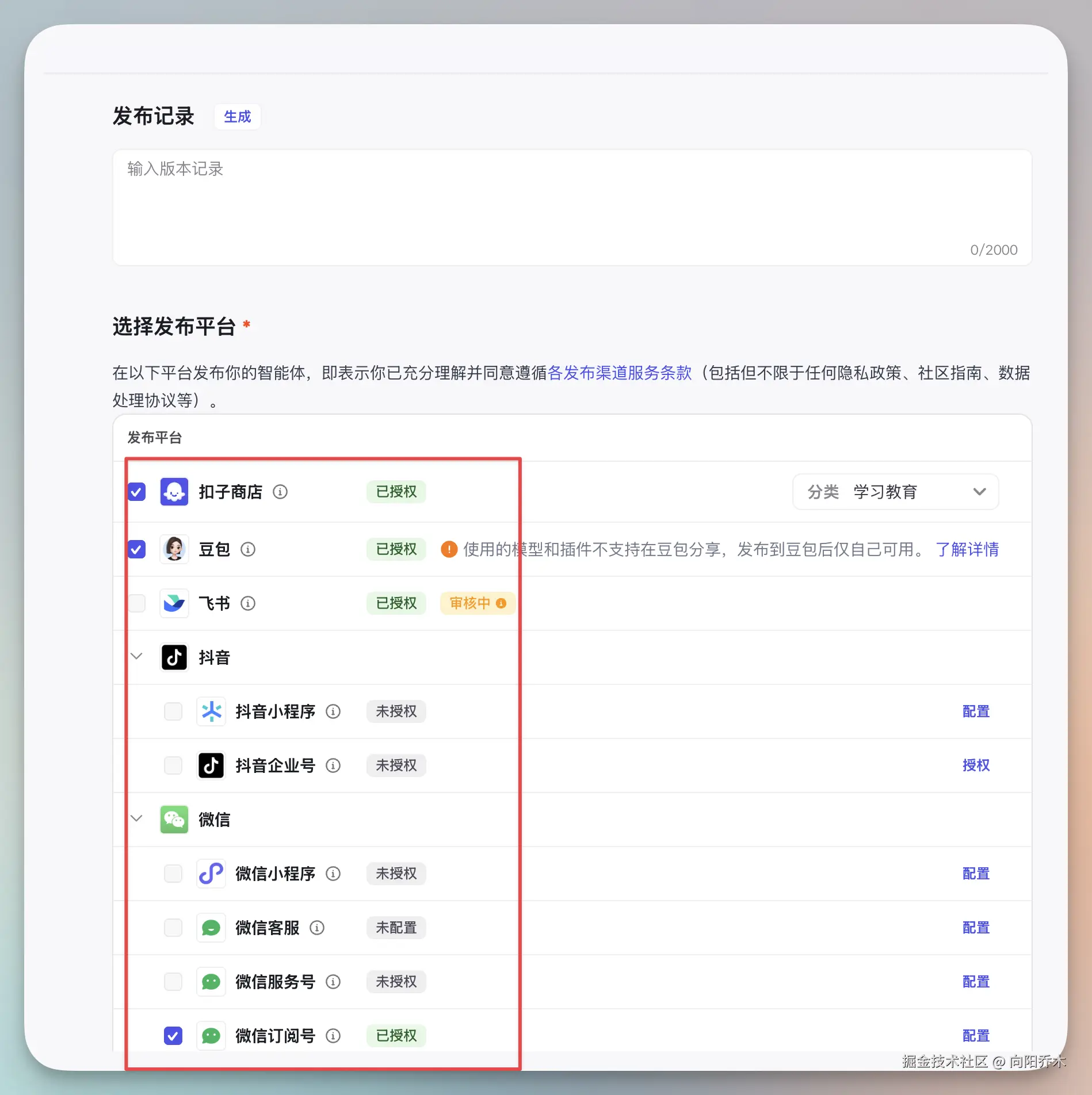Click the 微信服务号 icon
Viewport: 1092px width, 1095px height.
pyautogui.click(x=211, y=982)
